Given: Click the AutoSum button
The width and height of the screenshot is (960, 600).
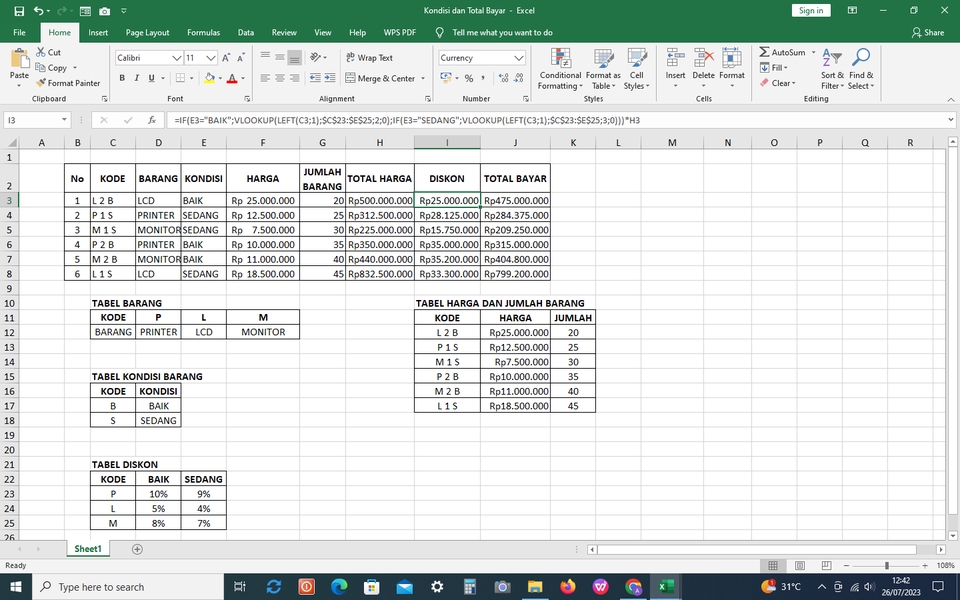Looking at the screenshot, I should (x=782, y=52).
